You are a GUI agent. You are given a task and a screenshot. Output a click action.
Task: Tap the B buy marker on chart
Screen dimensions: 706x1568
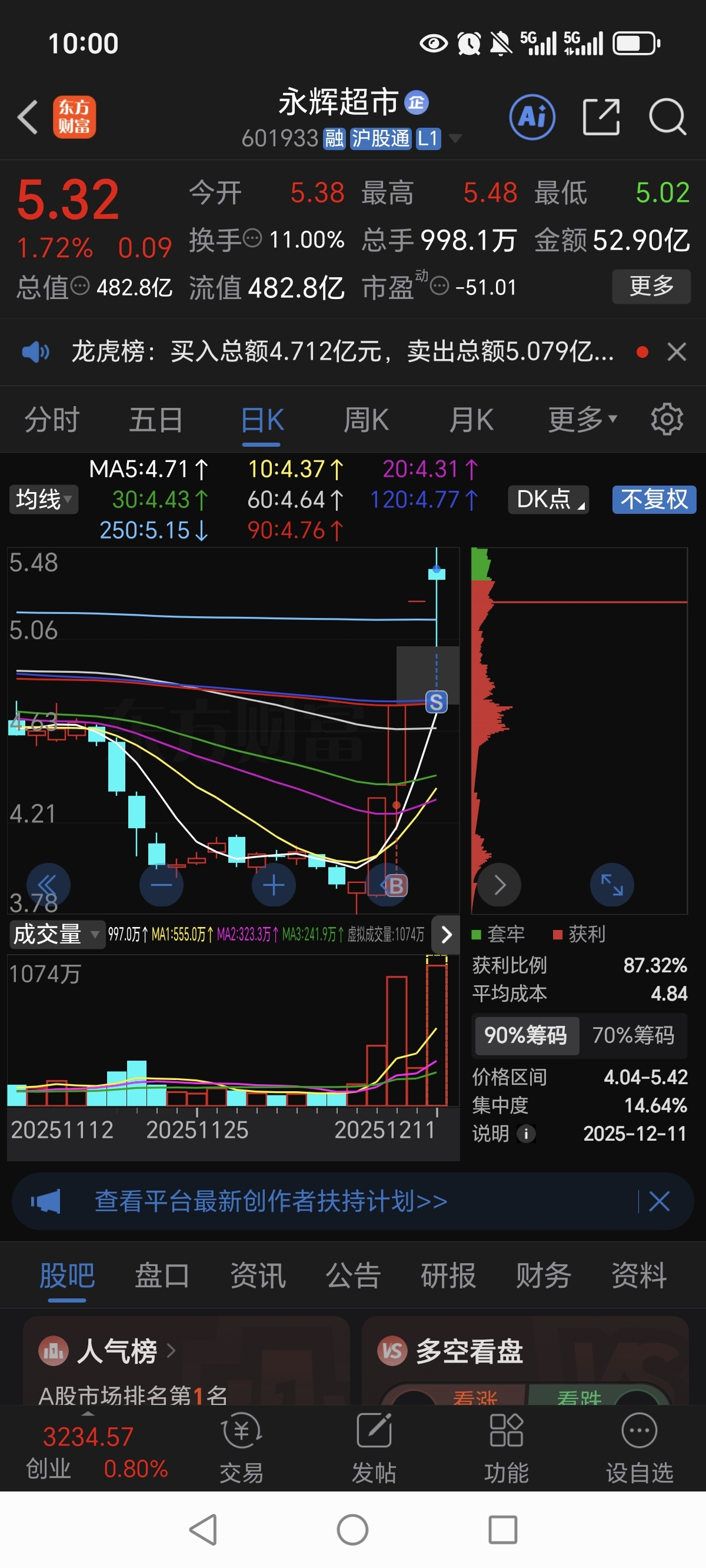click(396, 885)
